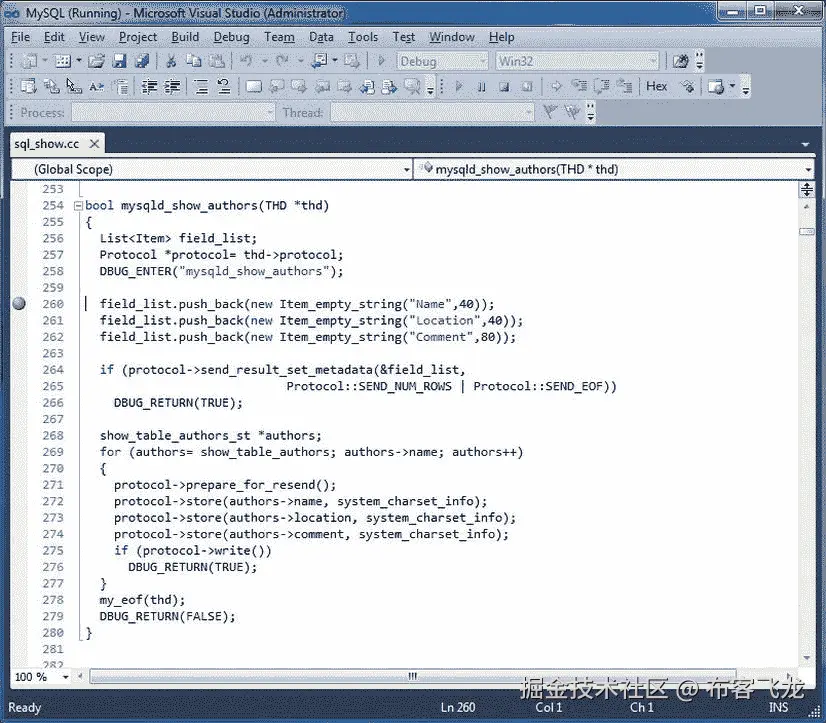This screenshot has height=723, width=826.
Task: Click the Stop Debugging icon
Action: click(x=504, y=86)
